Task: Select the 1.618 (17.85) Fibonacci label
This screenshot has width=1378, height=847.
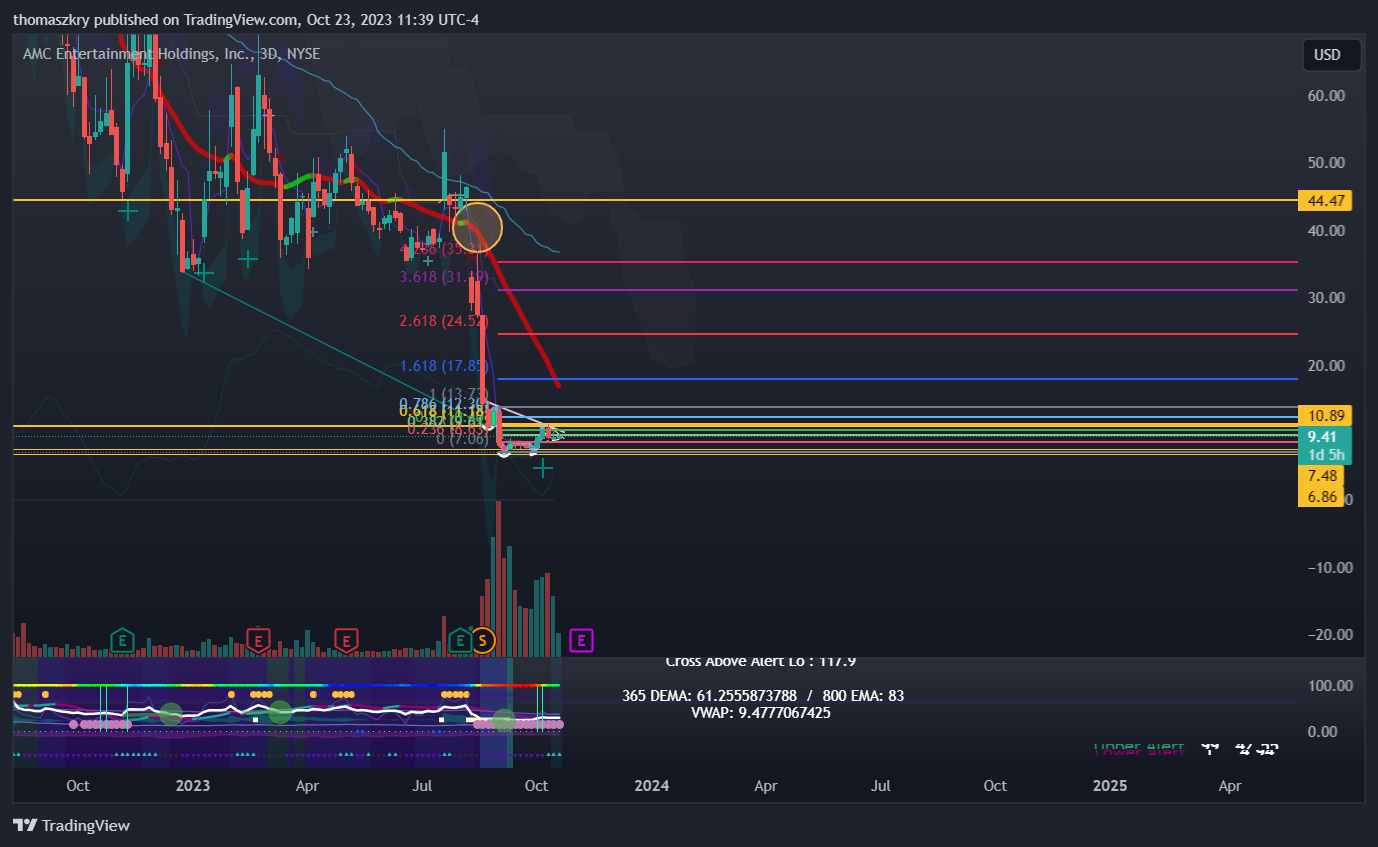Action: click(443, 366)
